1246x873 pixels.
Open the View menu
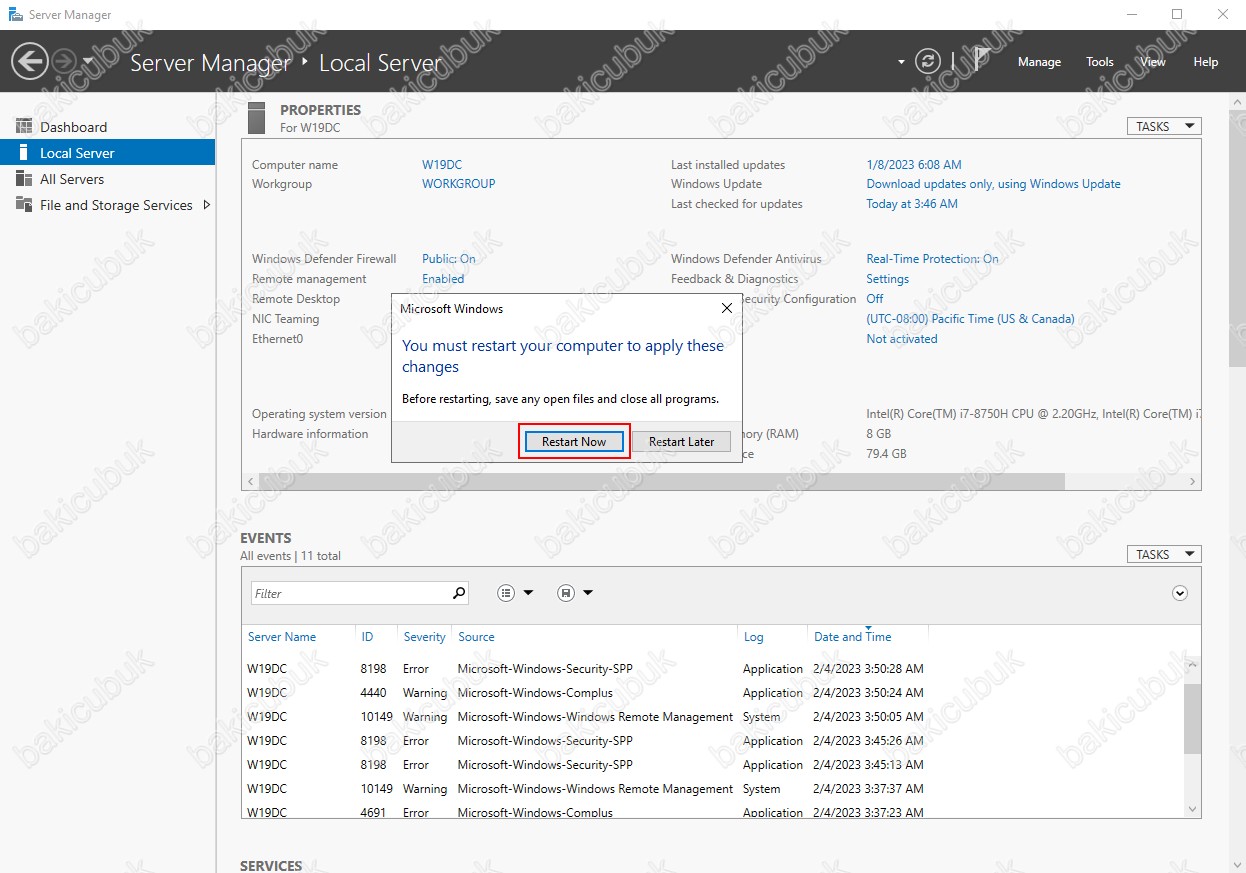pyautogui.click(x=1153, y=62)
